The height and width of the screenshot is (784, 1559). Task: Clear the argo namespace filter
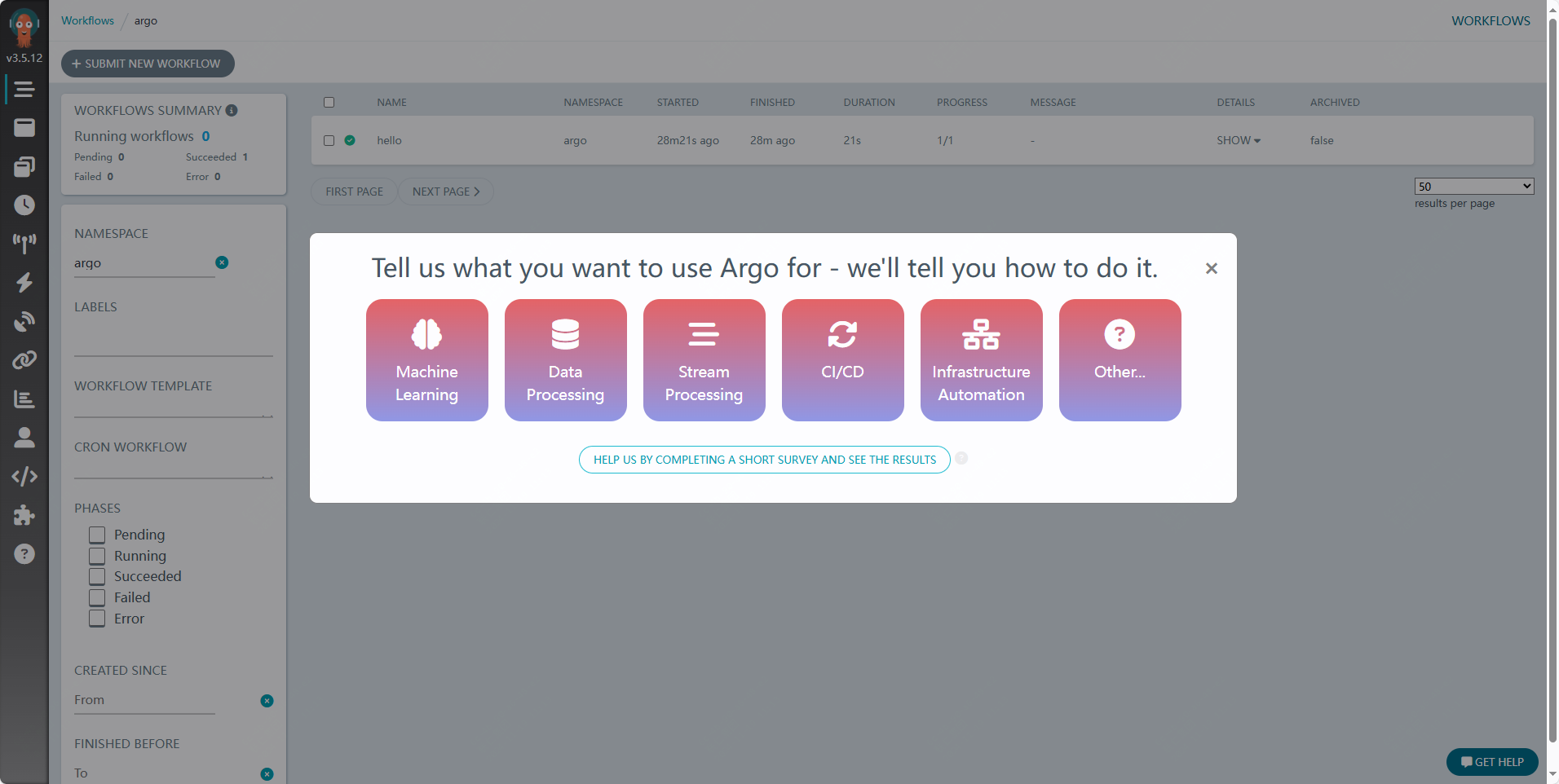coord(222,262)
